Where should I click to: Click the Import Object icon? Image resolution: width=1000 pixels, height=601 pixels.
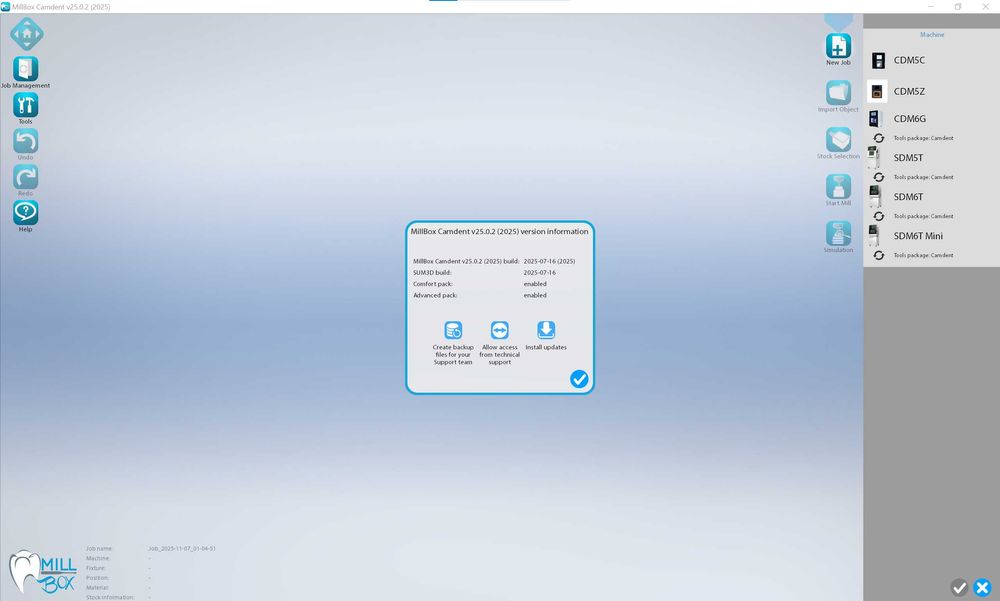tap(838, 93)
